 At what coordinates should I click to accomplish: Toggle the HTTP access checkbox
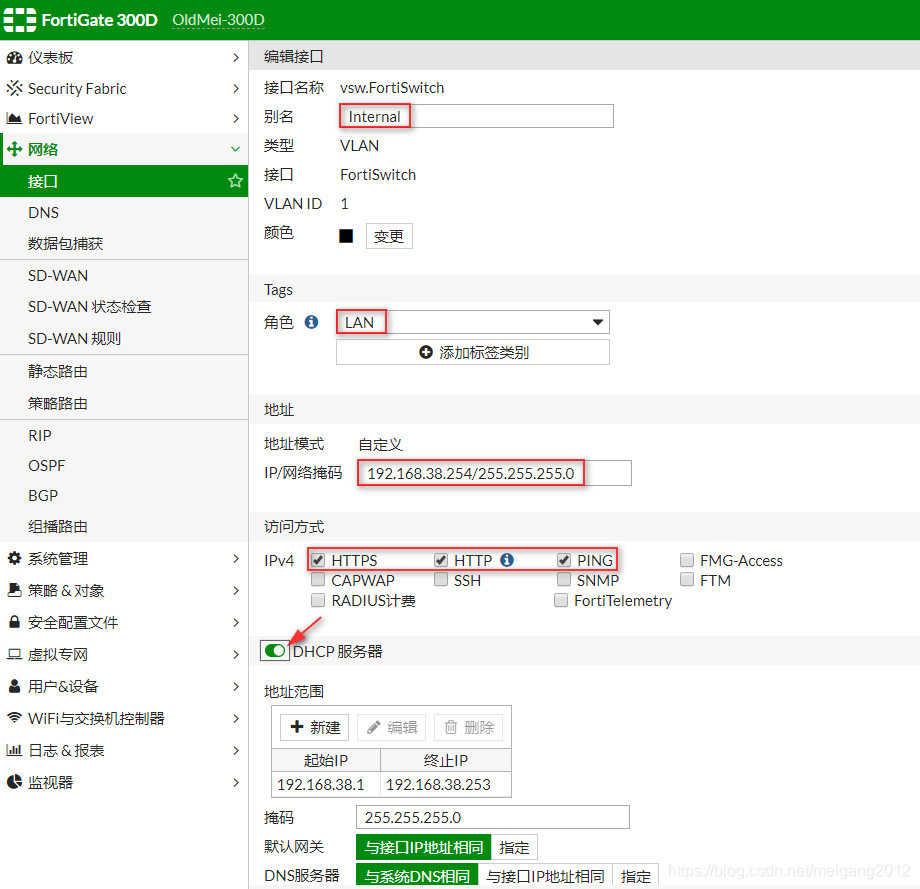(x=441, y=560)
